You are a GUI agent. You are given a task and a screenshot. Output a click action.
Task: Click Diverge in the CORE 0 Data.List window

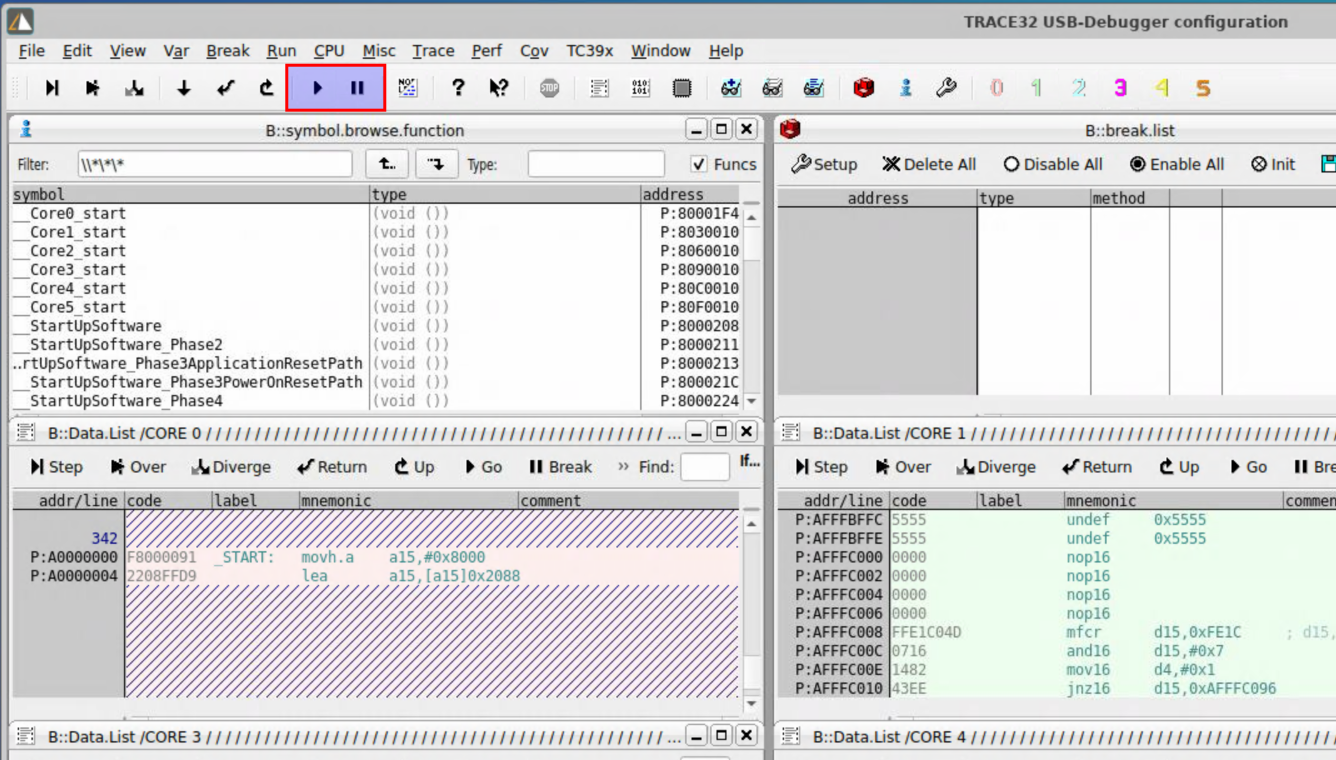click(231, 467)
